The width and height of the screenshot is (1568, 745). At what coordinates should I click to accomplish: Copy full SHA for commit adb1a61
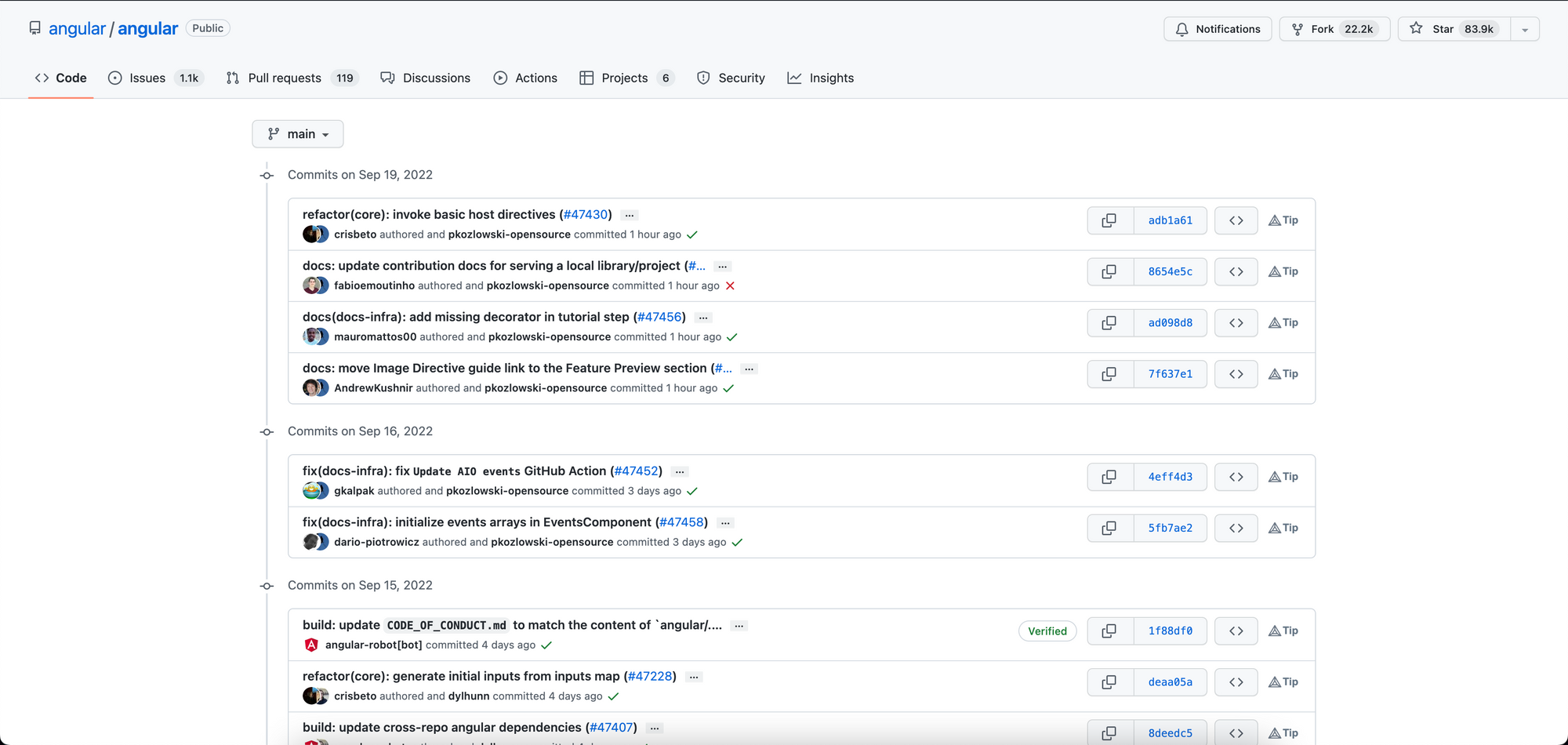pyautogui.click(x=1109, y=220)
